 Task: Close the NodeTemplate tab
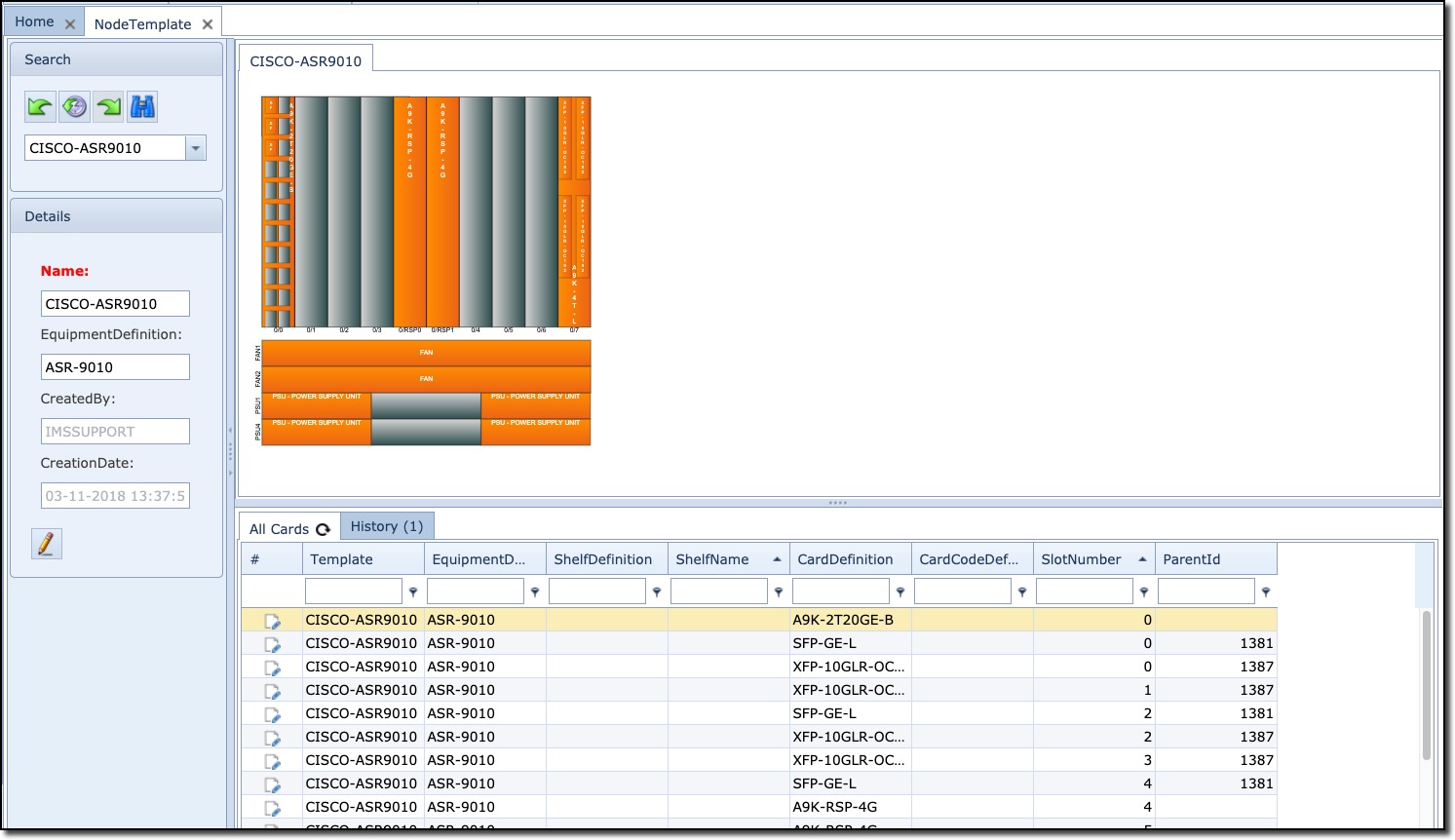208,24
